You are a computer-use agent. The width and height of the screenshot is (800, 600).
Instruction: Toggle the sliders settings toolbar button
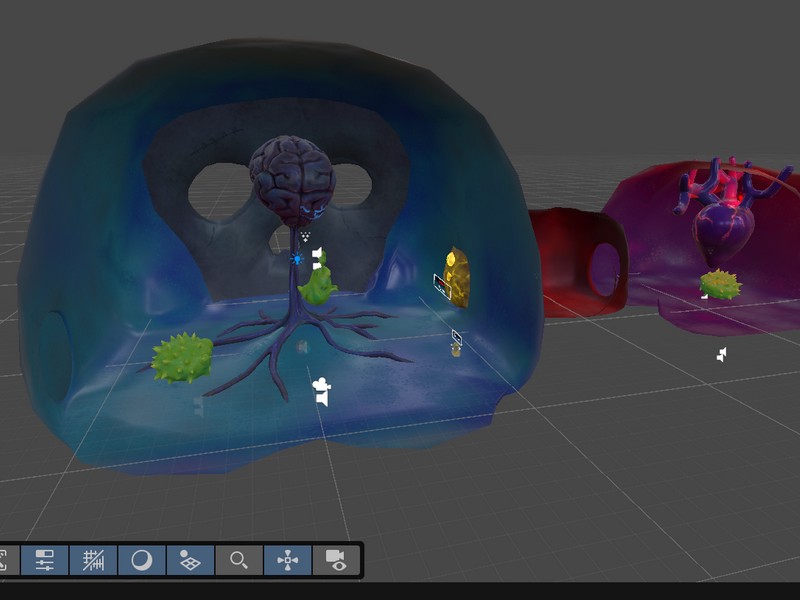tap(44, 560)
